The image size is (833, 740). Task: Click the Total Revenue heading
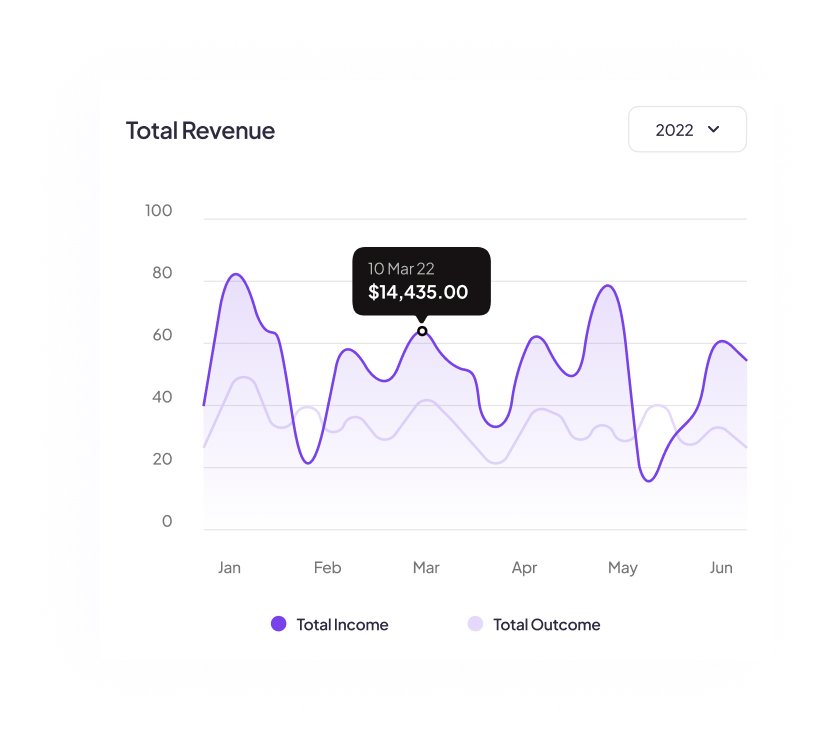[x=200, y=130]
